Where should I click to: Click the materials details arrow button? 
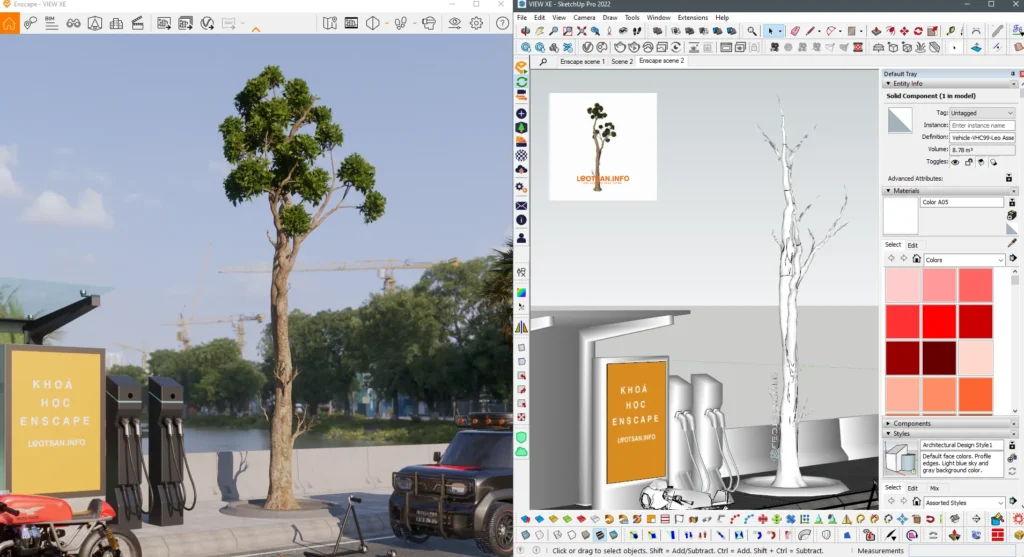(x=1013, y=259)
